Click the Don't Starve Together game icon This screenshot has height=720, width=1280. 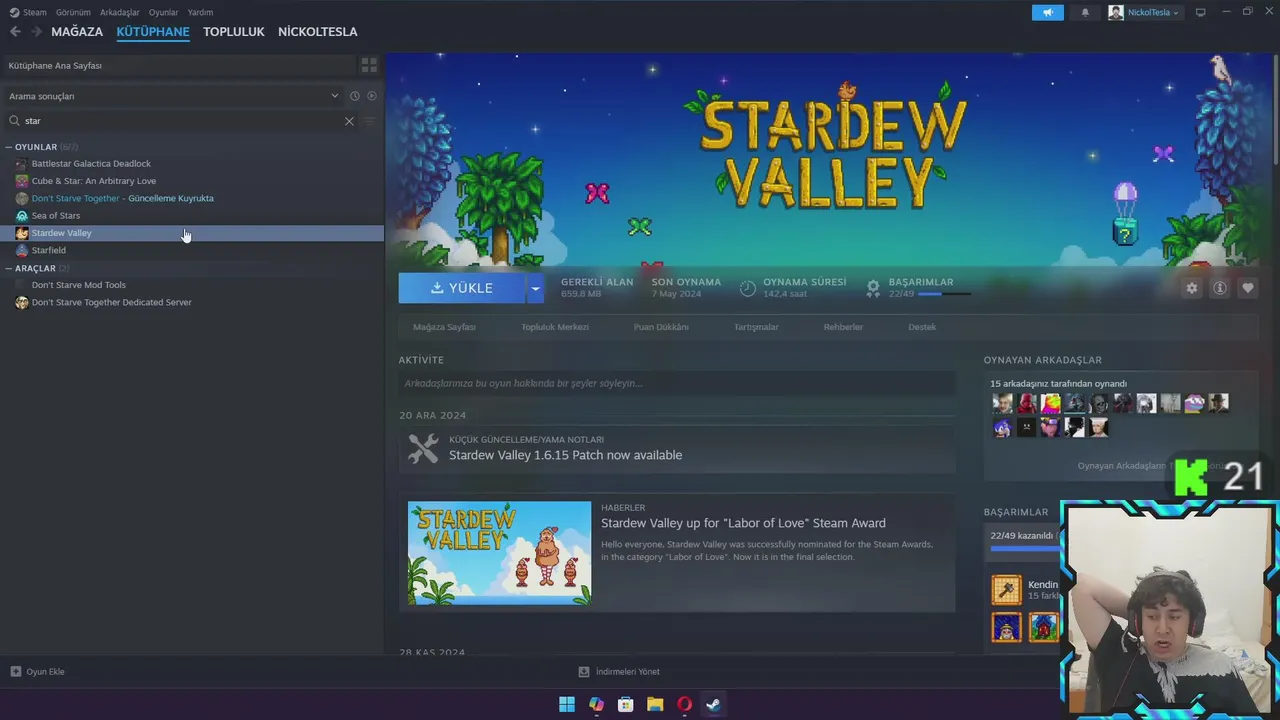22,198
